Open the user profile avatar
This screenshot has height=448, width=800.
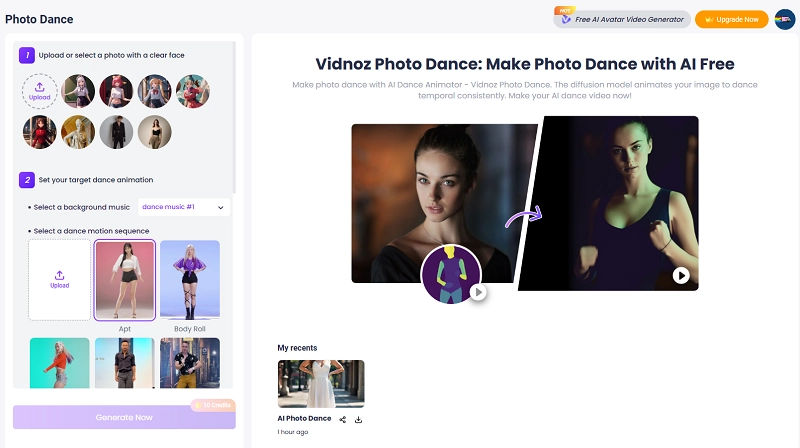click(785, 19)
